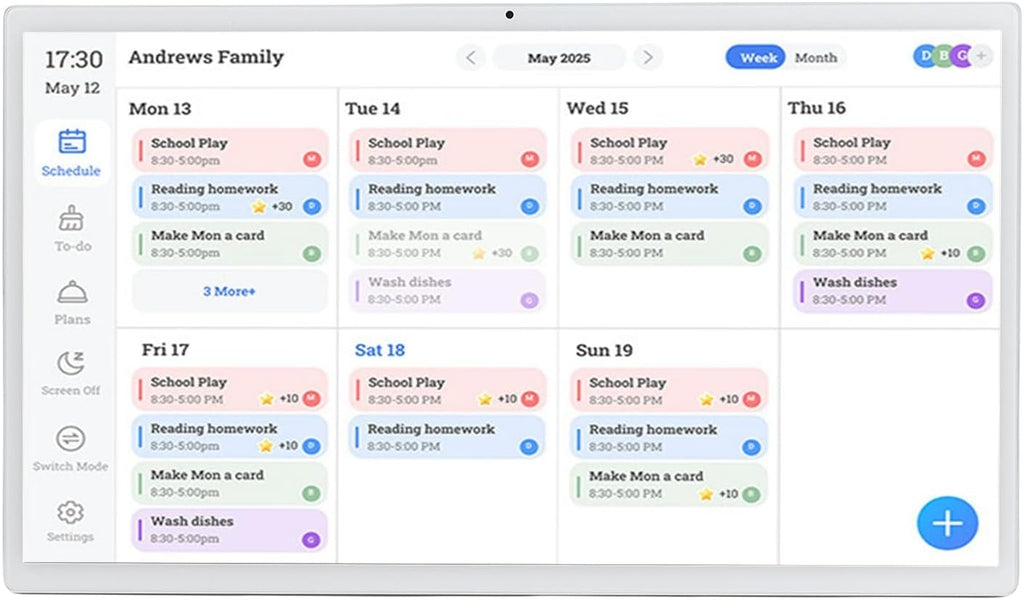Open Thursday's Wash dishes event
This screenshot has height=600, width=1024.
click(x=892, y=291)
